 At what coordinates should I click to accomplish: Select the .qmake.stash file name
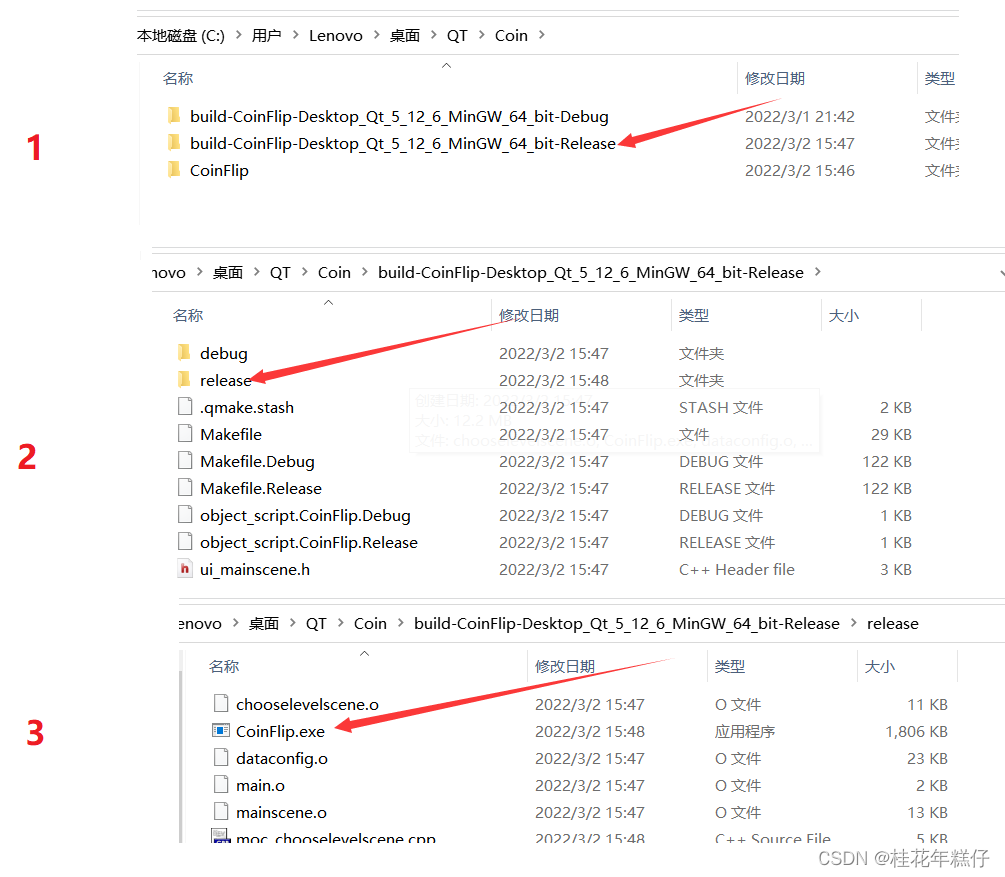pos(247,408)
